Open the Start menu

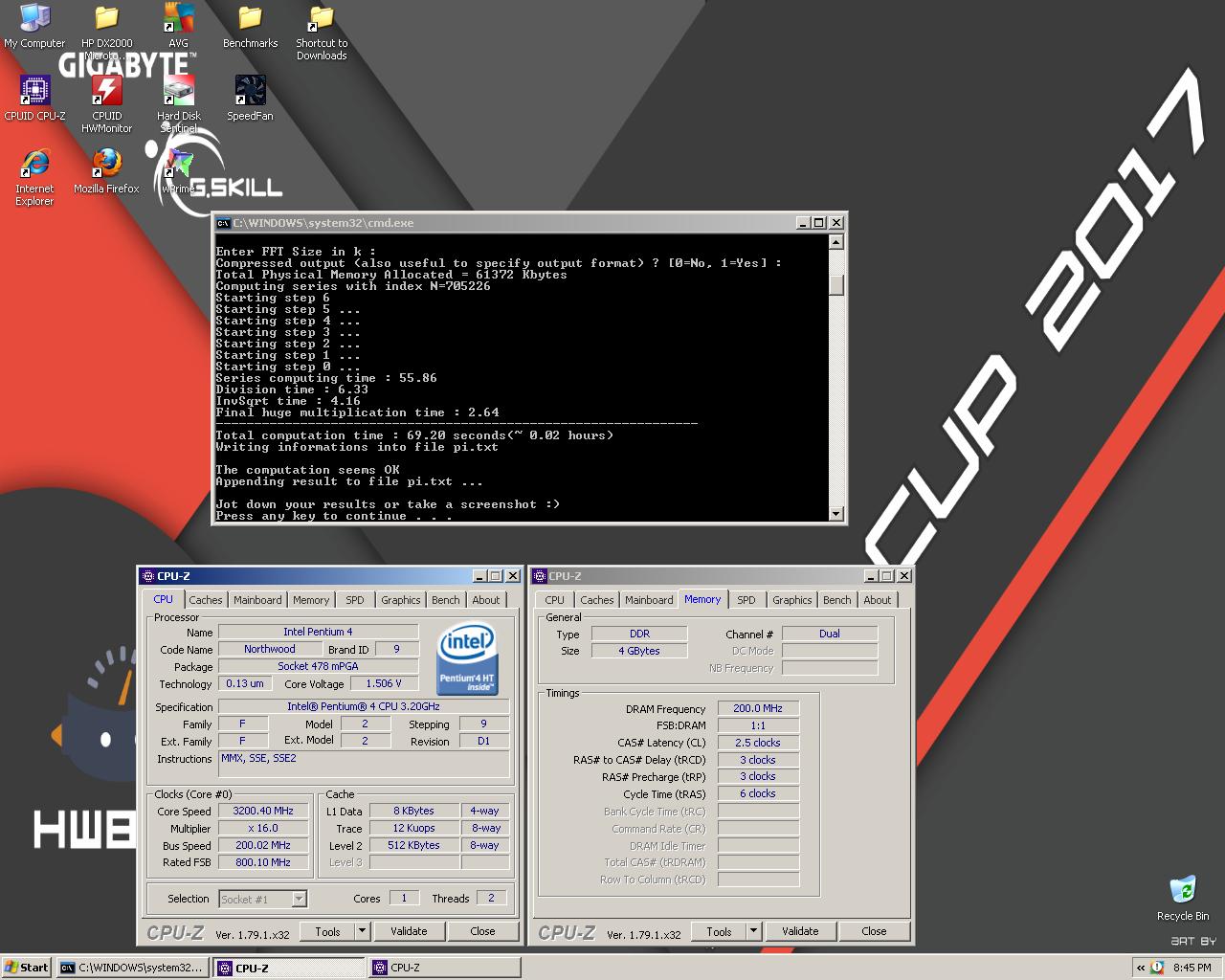point(26,968)
